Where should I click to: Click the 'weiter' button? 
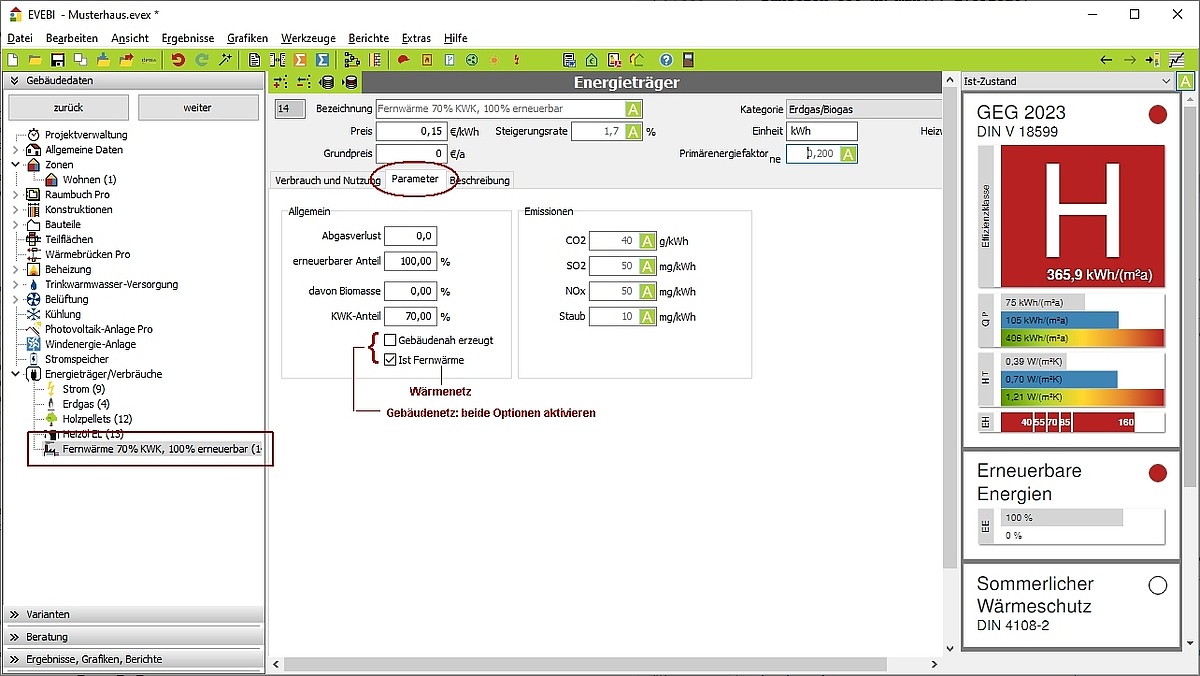[x=198, y=107]
